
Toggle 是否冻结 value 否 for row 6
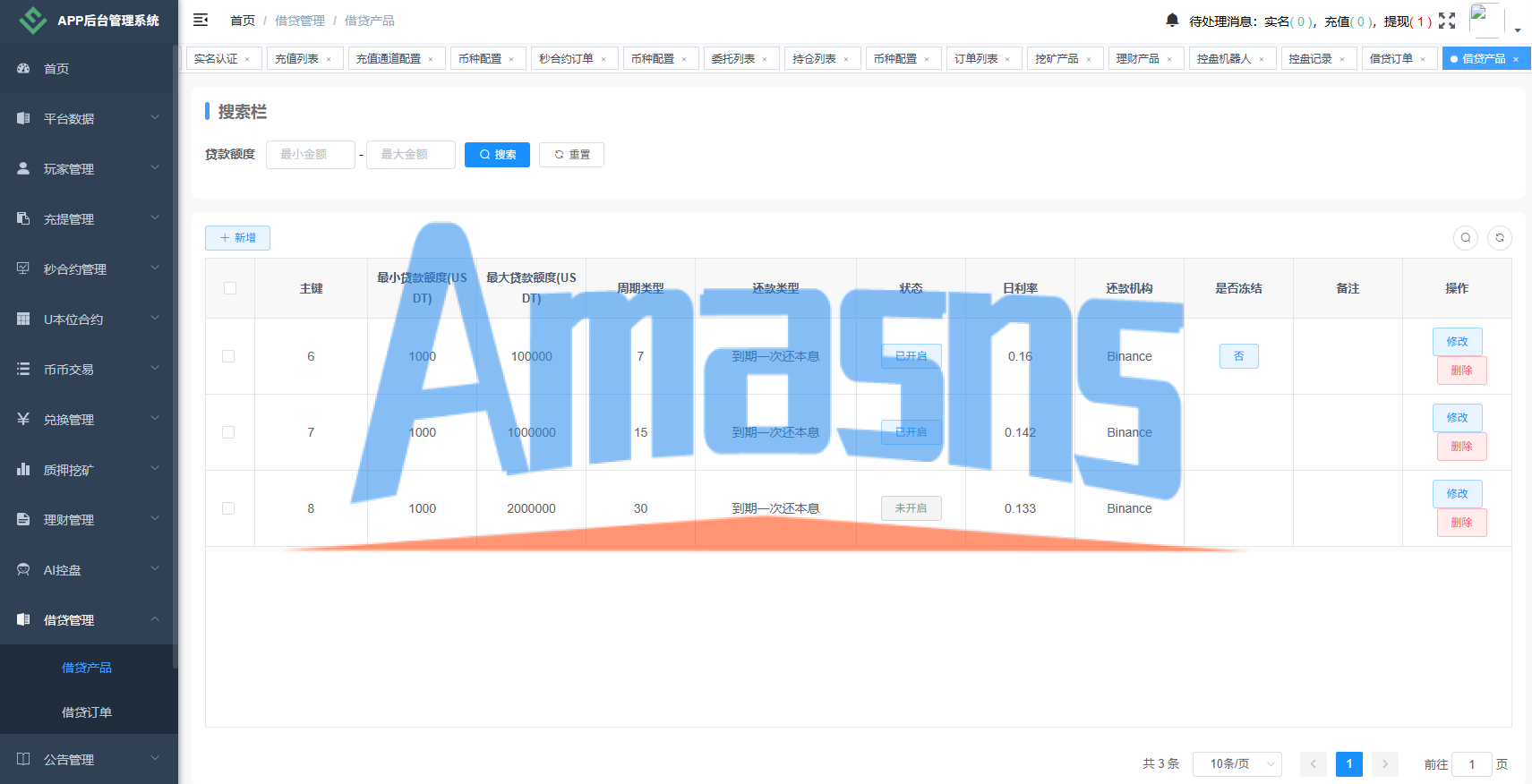click(x=1239, y=356)
